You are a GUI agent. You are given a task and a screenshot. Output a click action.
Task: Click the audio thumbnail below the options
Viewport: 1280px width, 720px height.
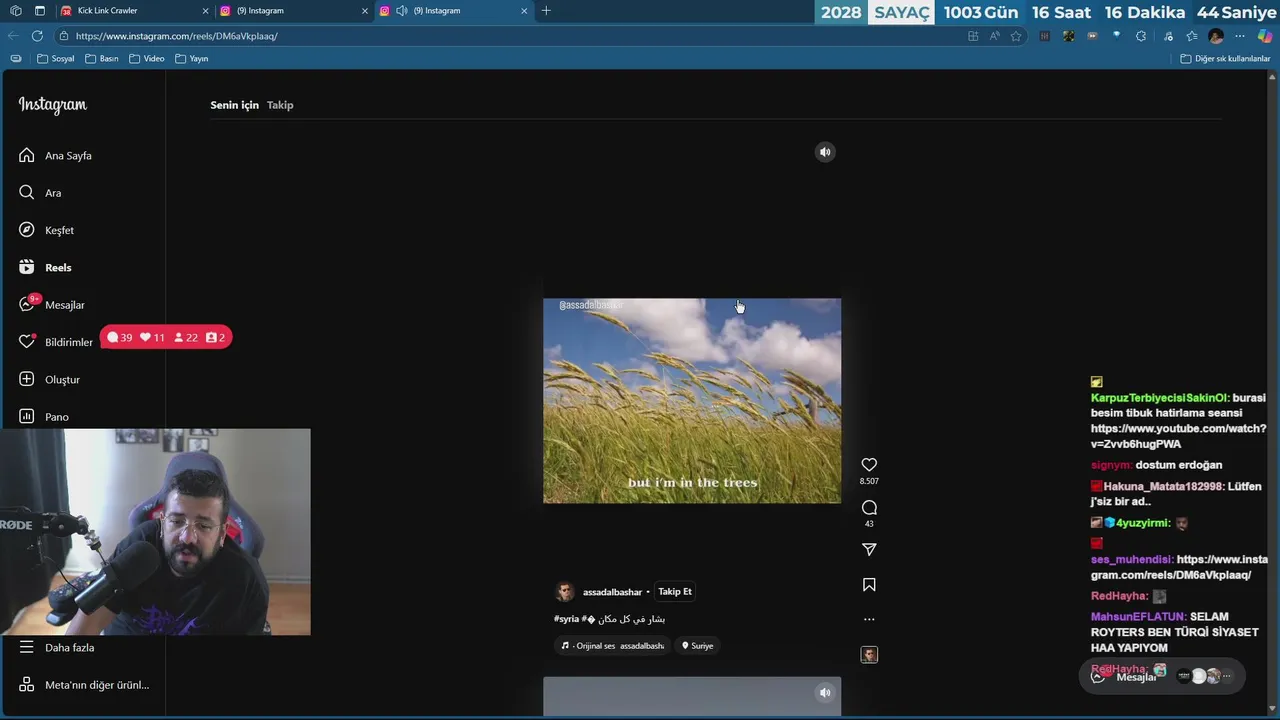click(x=869, y=655)
